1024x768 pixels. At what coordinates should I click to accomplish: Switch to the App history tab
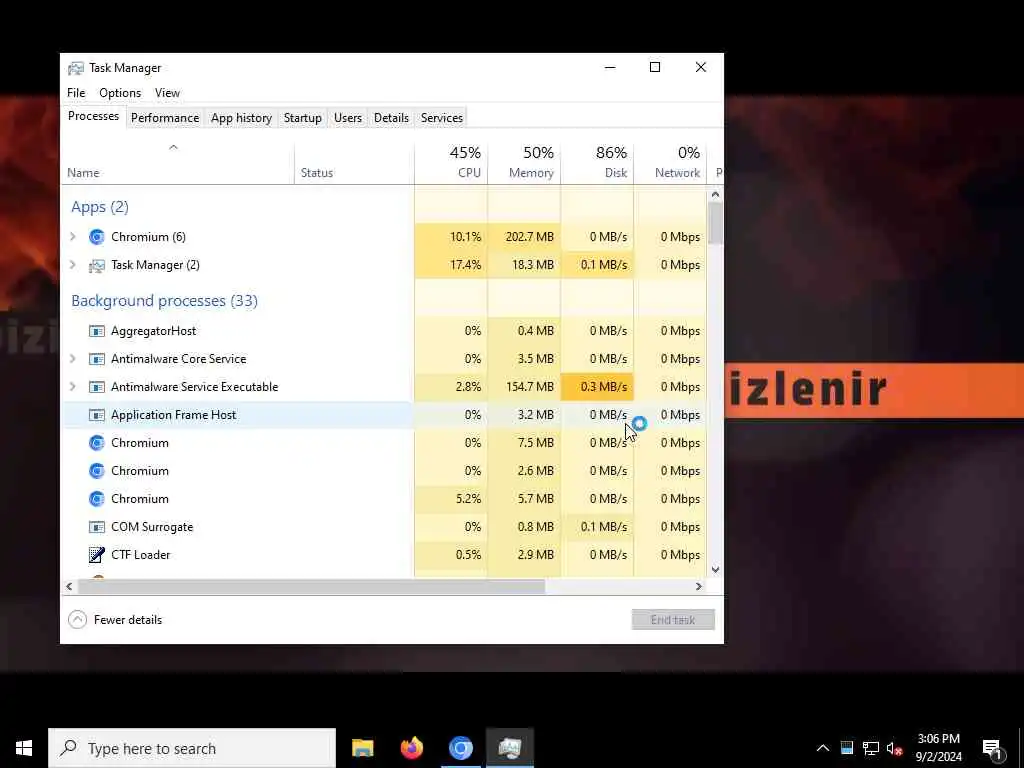[x=242, y=118]
